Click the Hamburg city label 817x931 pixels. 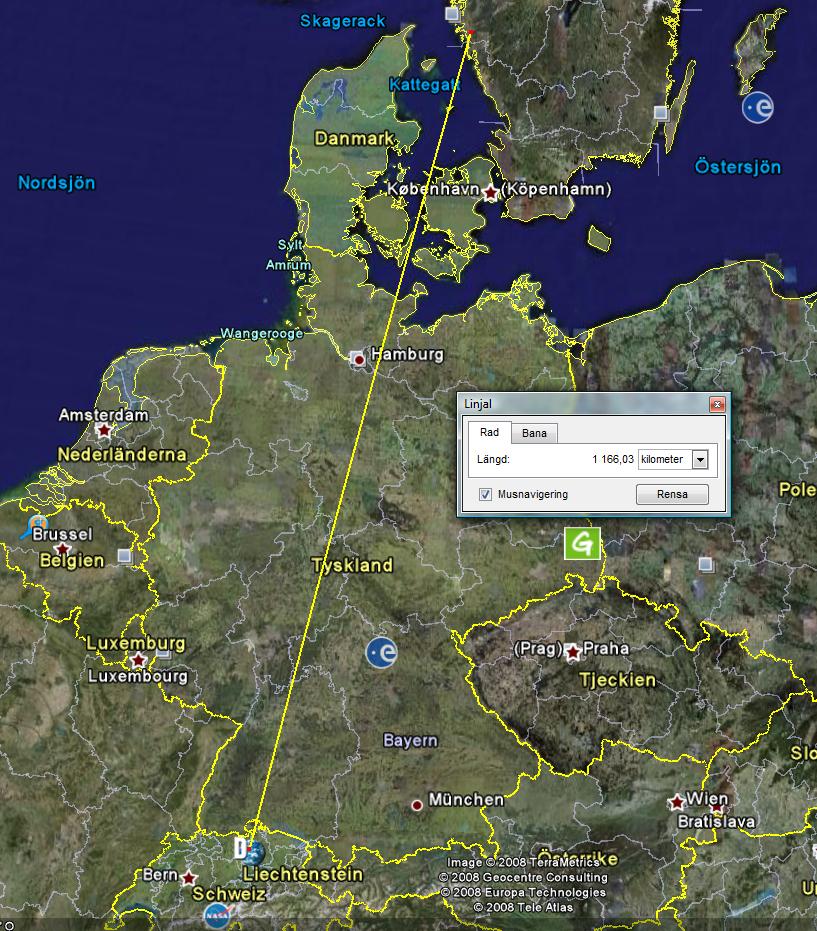pos(407,354)
